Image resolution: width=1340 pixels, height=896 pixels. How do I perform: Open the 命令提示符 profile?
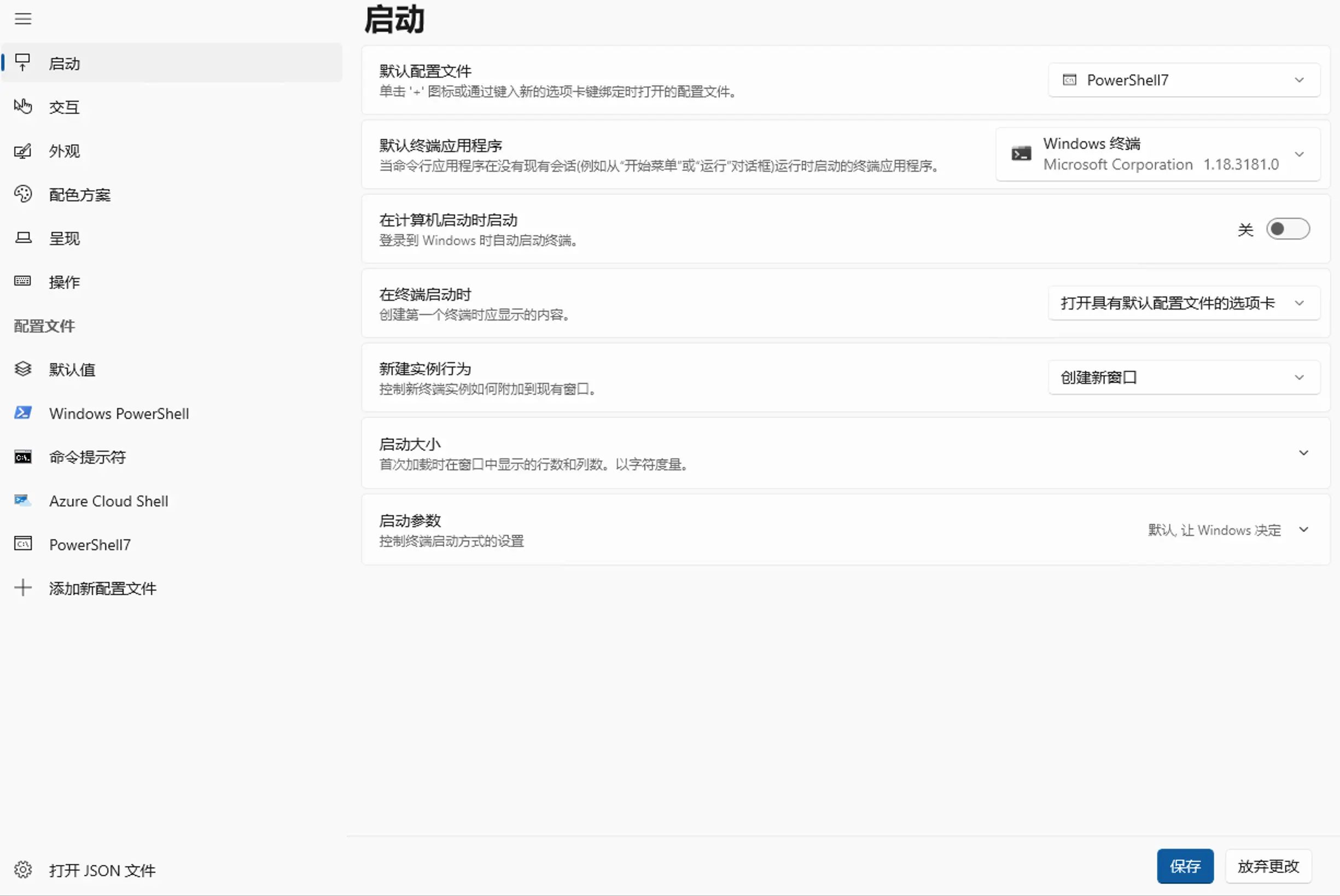(x=172, y=457)
